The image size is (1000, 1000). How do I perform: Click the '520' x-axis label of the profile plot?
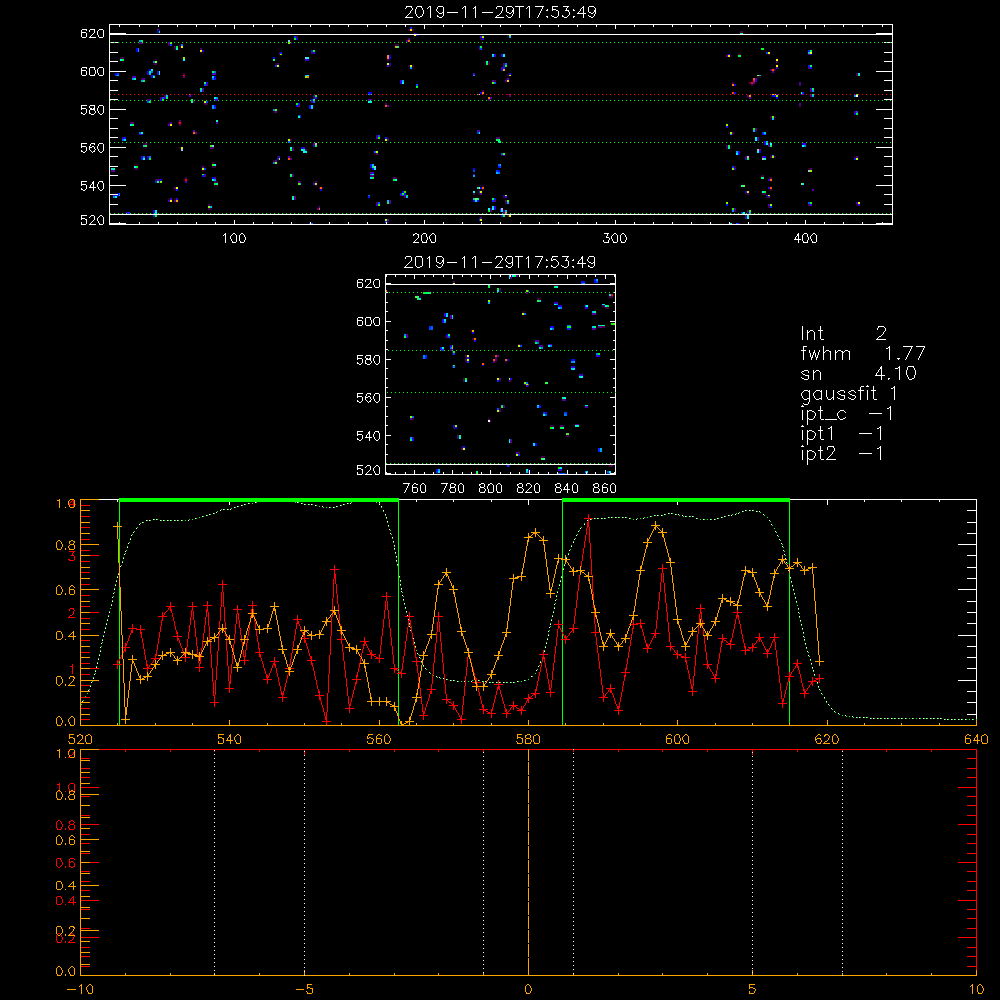click(x=80, y=739)
